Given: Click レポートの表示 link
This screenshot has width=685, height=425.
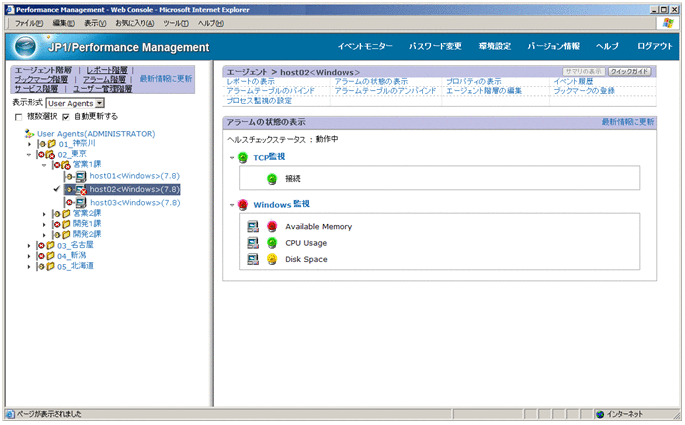Looking at the screenshot, I should [251, 81].
